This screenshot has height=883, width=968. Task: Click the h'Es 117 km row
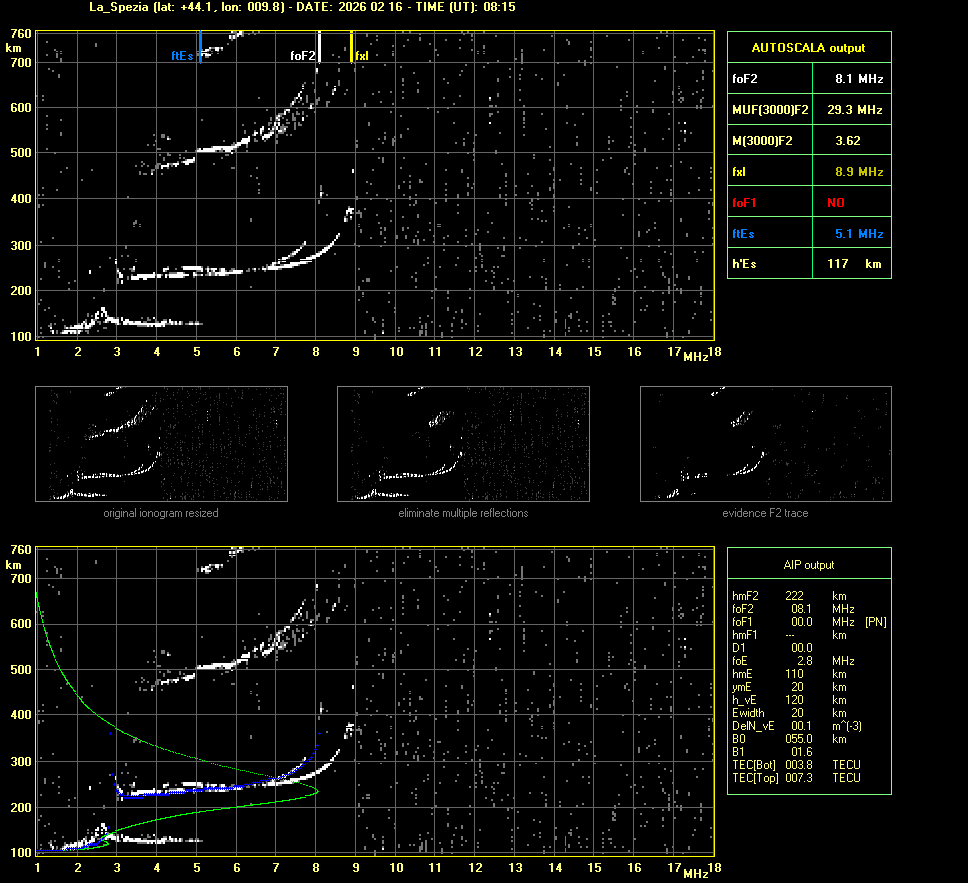pos(808,264)
